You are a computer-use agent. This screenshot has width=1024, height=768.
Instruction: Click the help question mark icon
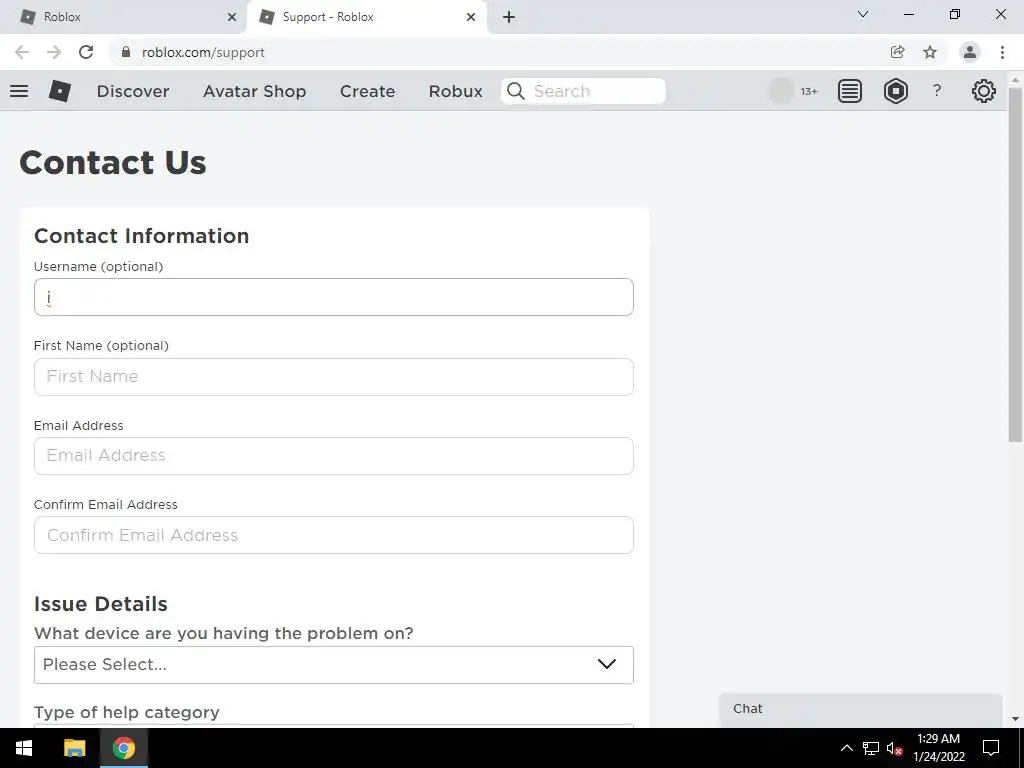coord(936,91)
